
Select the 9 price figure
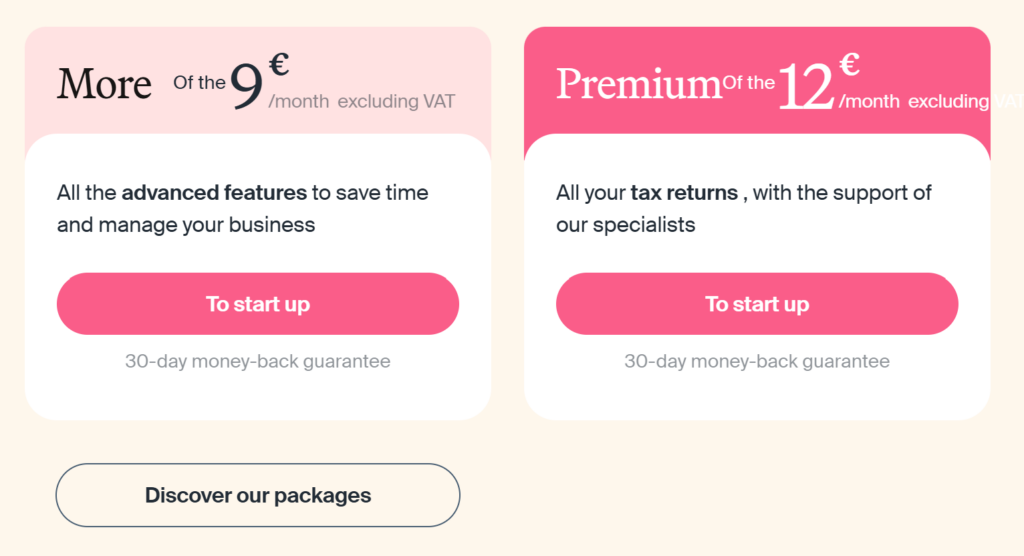pos(247,88)
